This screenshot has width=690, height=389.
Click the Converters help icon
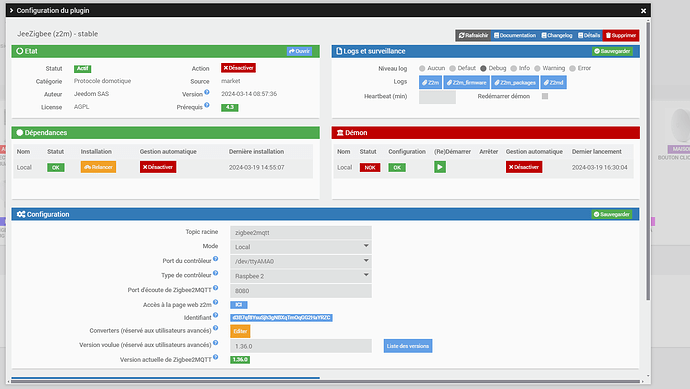point(216,328)
